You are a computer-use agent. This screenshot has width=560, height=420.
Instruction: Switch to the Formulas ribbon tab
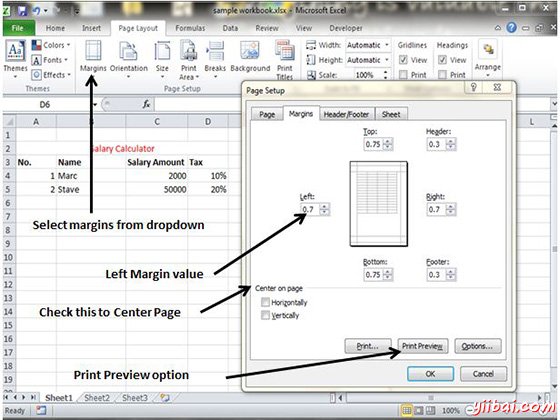(190, 28)
